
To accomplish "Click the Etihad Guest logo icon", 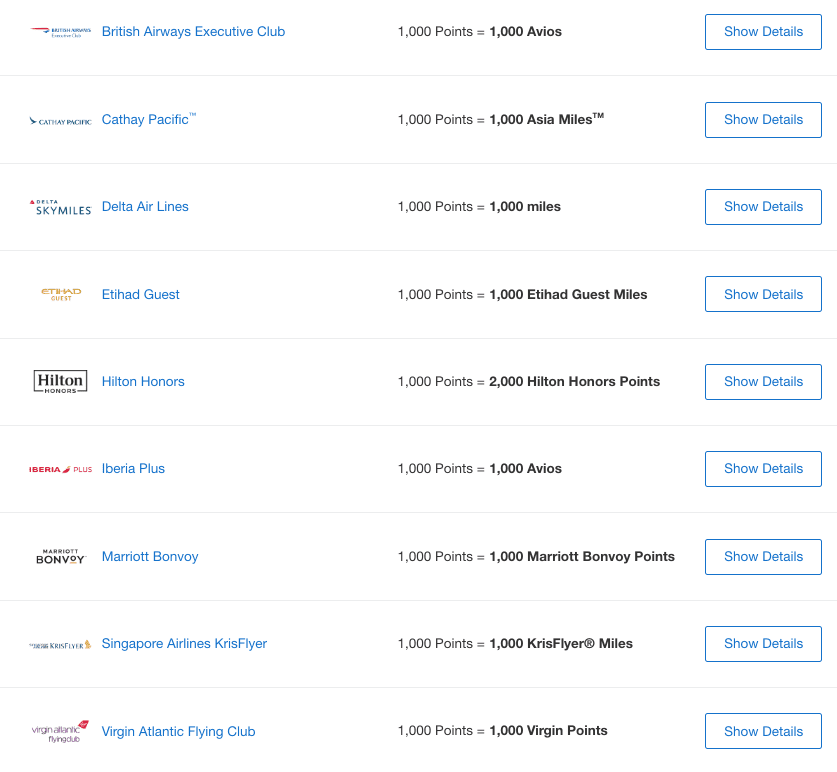I will [x=59, y=294].
